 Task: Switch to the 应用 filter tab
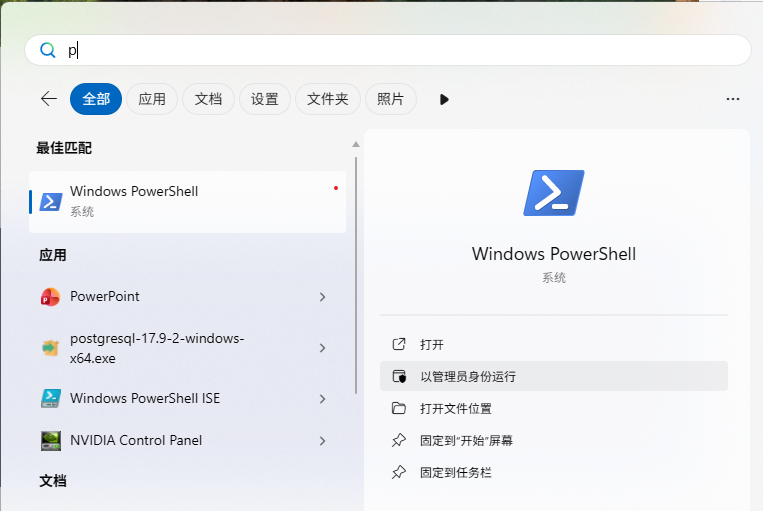pyautogui.click(x=152, y=99)
